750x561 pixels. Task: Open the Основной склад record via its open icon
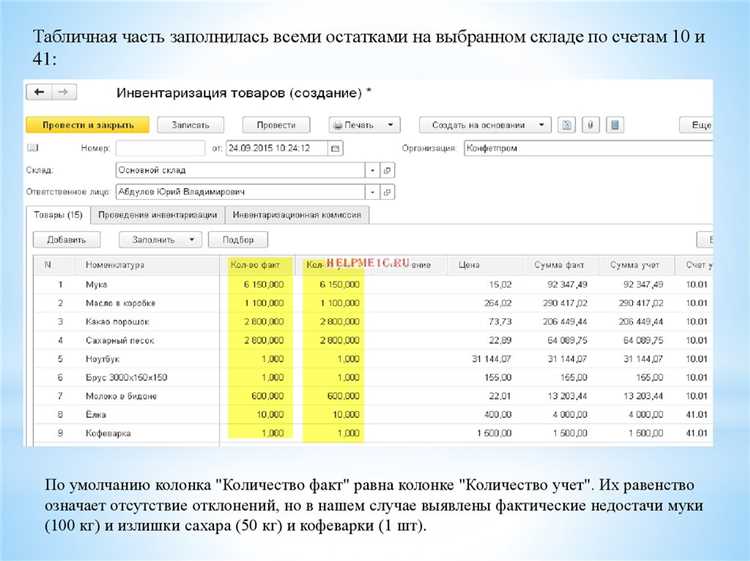(x=387, y=170)
